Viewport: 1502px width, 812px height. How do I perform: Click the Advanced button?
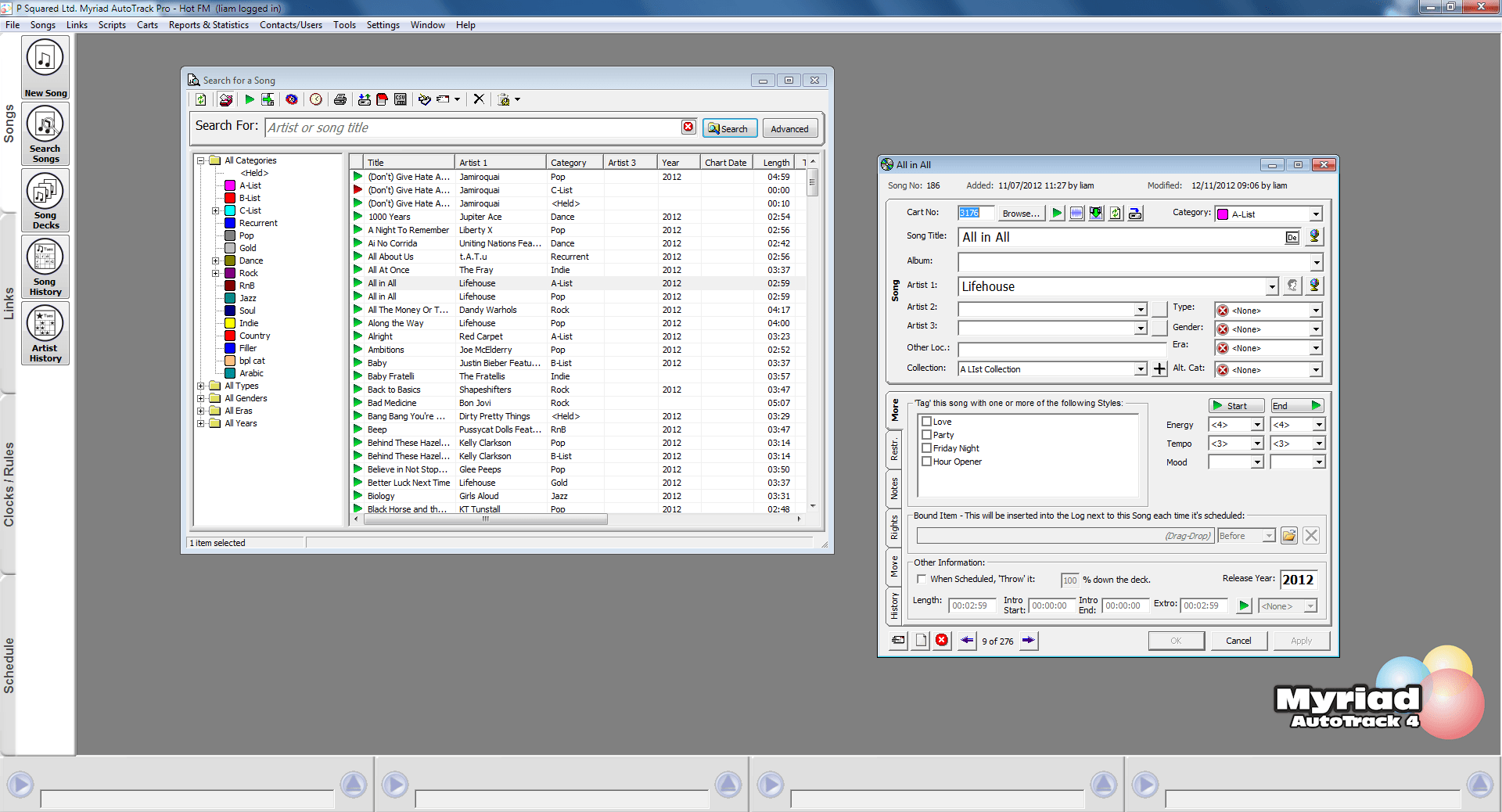pos(789,128)
